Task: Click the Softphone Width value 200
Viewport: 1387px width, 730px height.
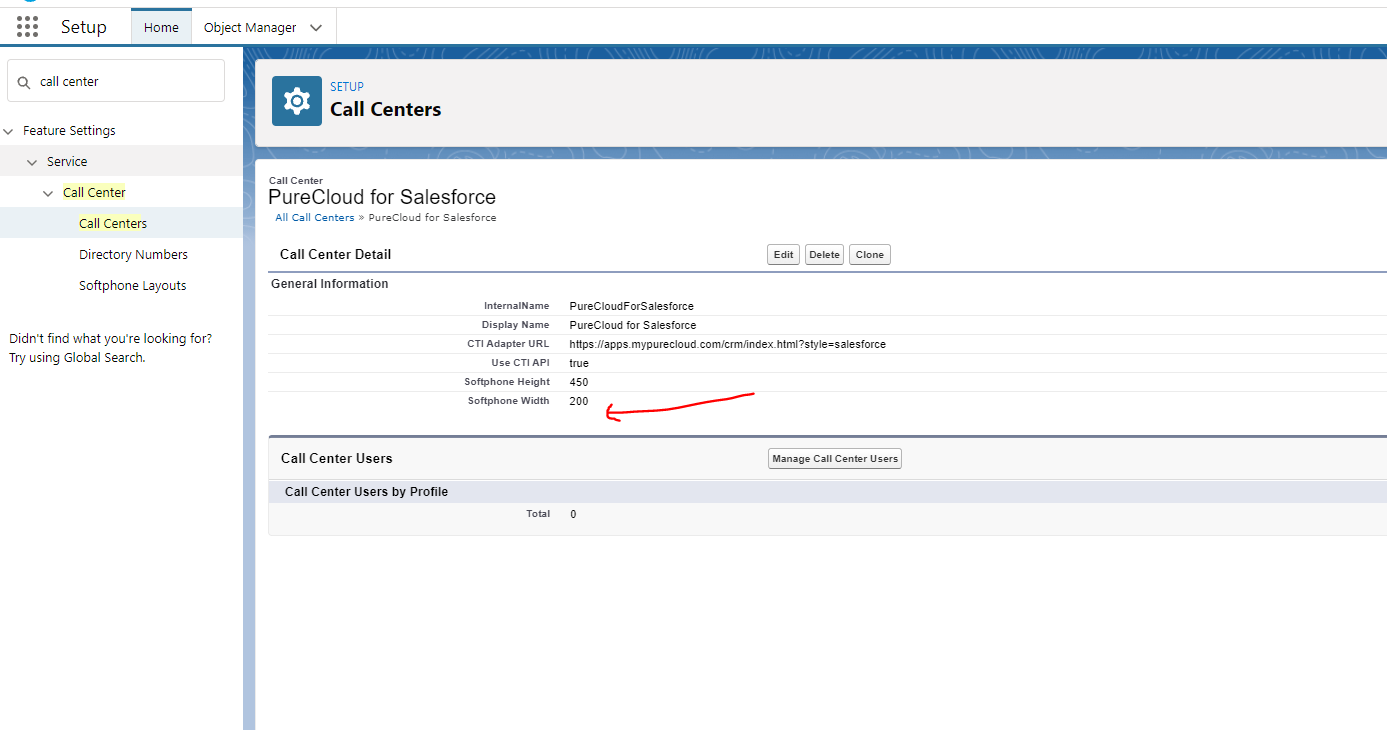Action: [x=579, y=401]
